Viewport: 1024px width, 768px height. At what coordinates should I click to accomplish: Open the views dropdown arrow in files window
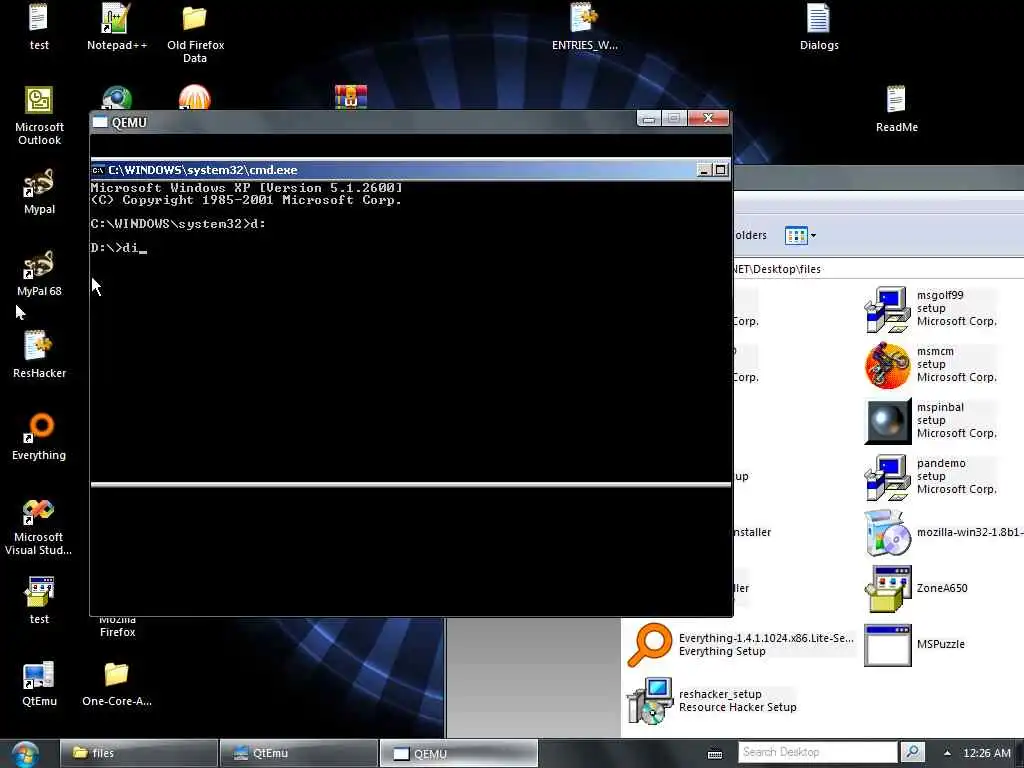pos(813,236)
